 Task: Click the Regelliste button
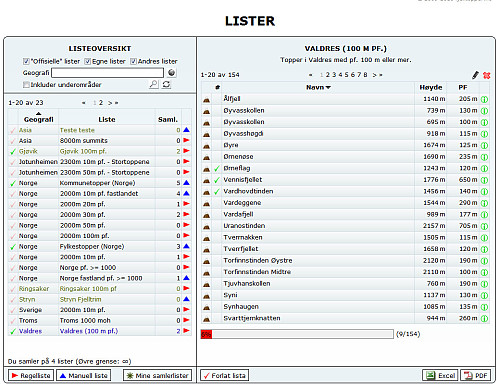click(x=31, y=375)
